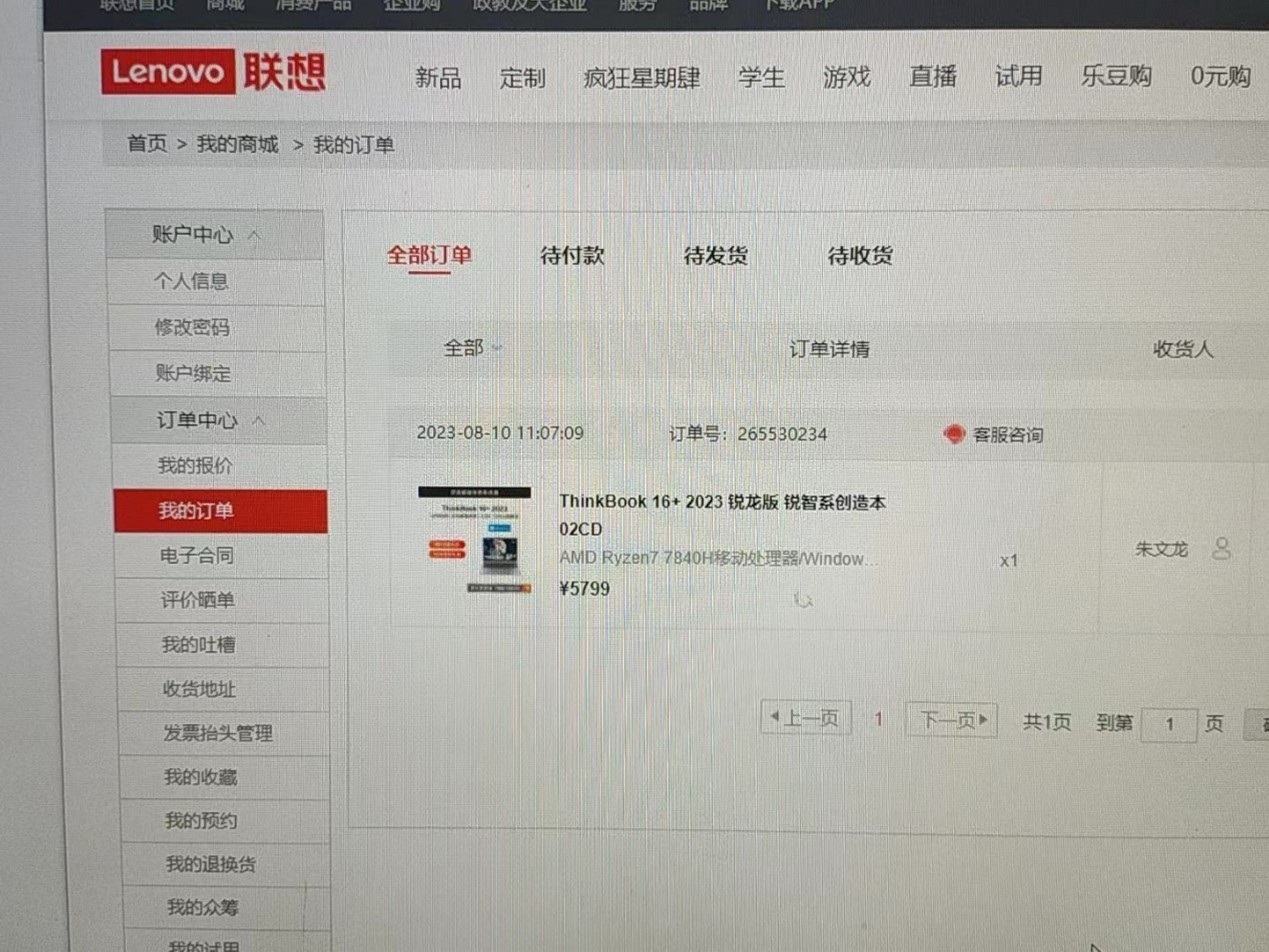The height and width of the screenshot is (952, 1269).
Task: Open 直播 in the top navigation
Action: coord(933,76)
